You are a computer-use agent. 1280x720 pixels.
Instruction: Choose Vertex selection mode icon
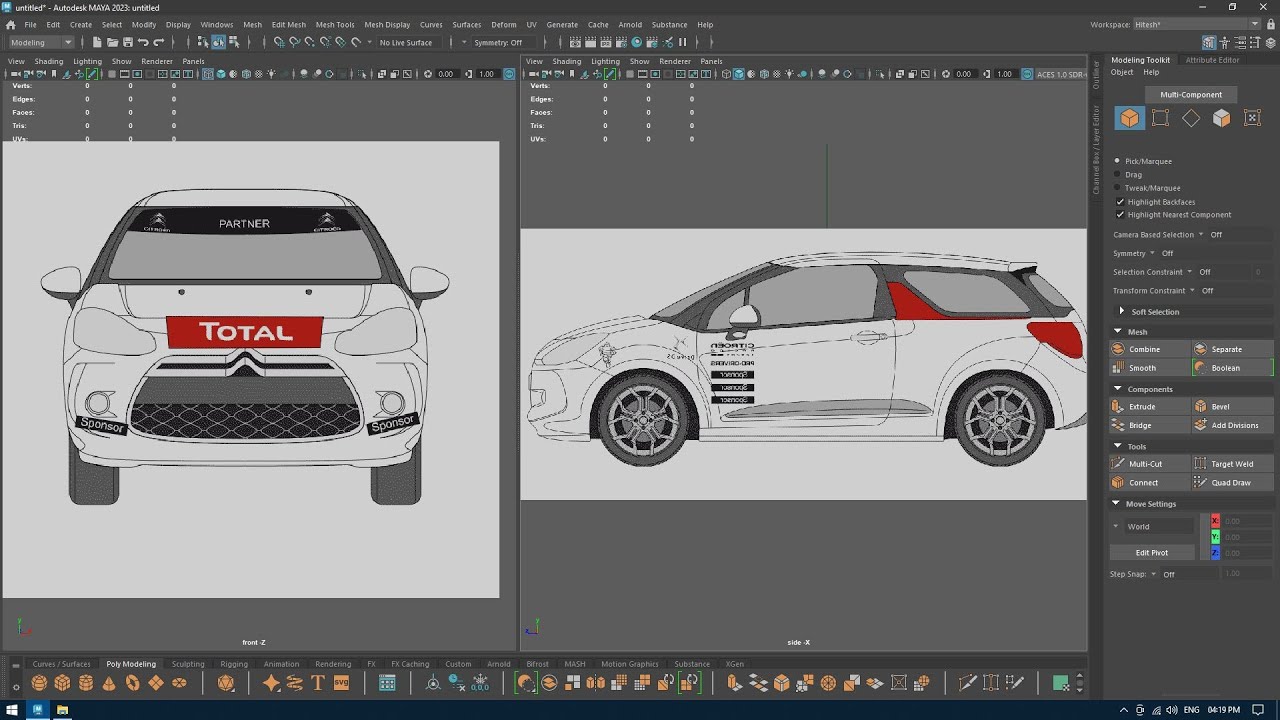tap(1160, 118)
